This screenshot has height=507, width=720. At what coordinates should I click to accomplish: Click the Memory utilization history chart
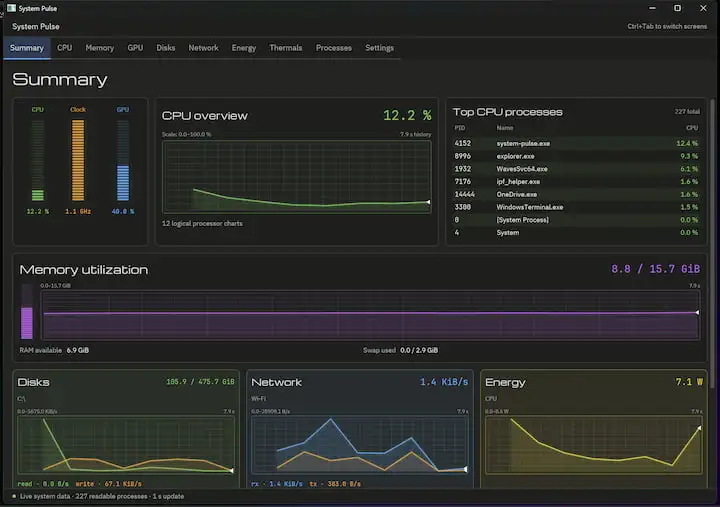(371, 315)
